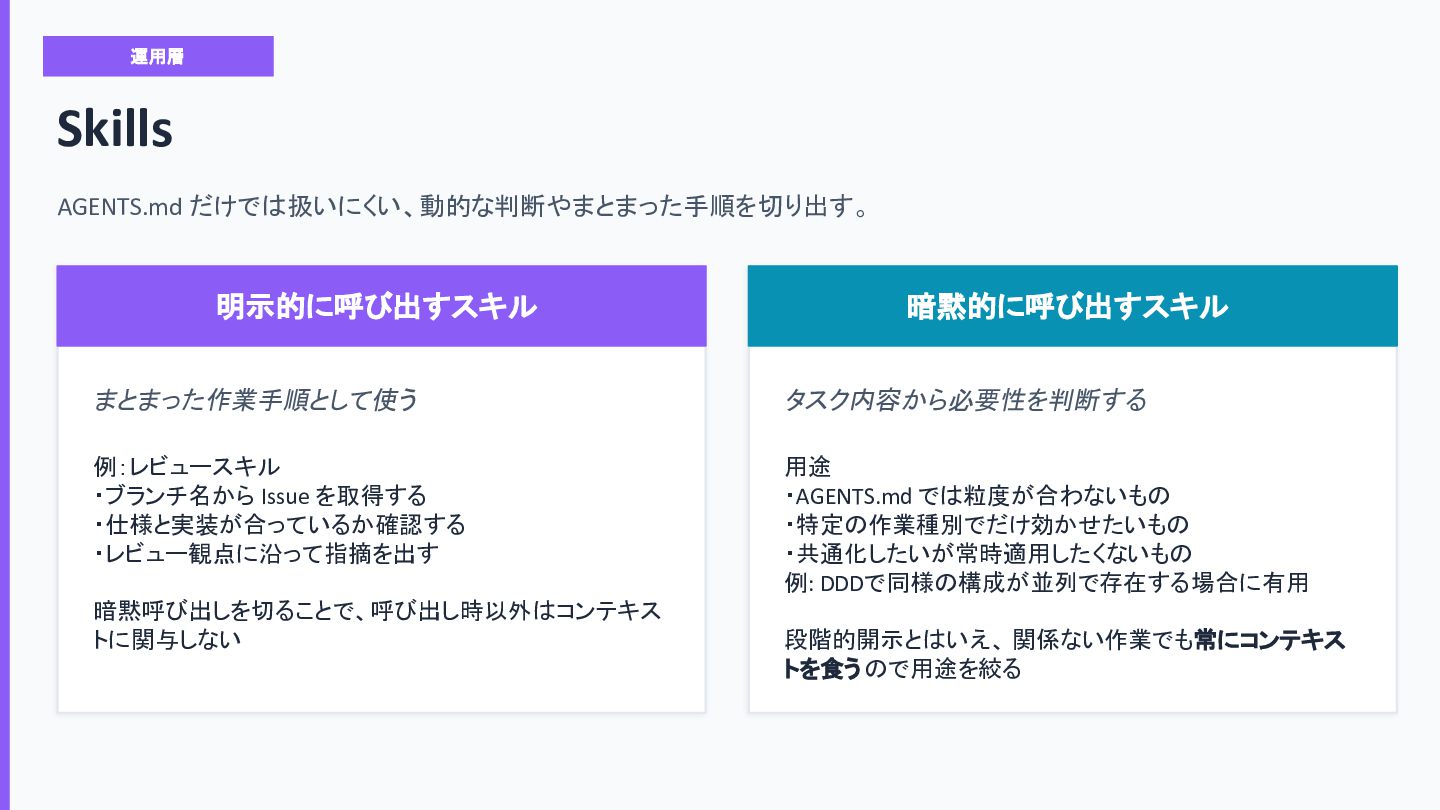Click bullet ブランチ名から Issue を取得する
Screen dimensions: 1440x810
click(x=261, y=495)
